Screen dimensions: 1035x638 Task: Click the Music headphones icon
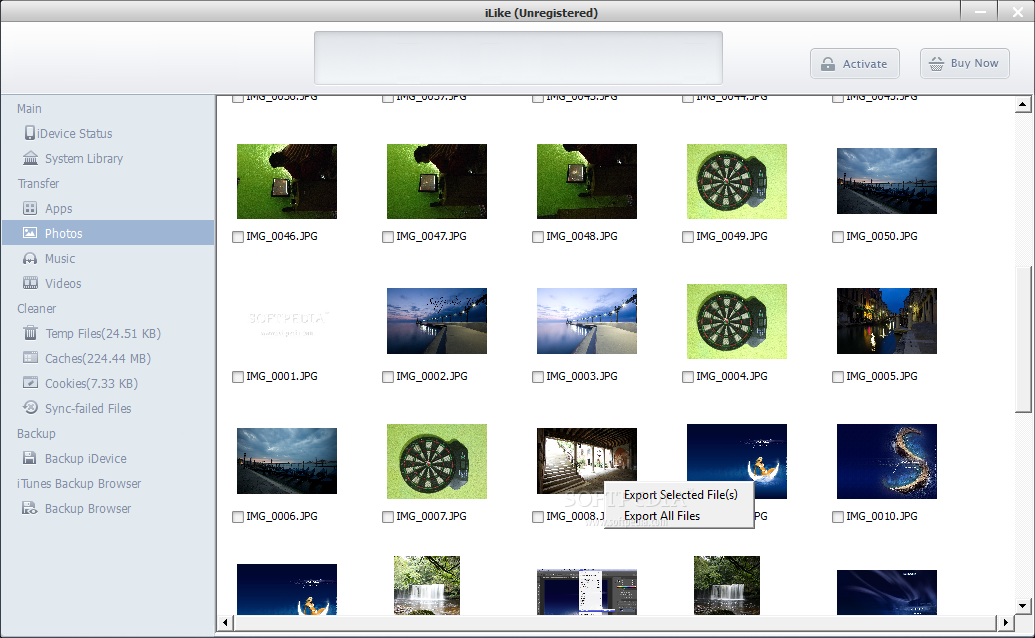tap(30, 259)
